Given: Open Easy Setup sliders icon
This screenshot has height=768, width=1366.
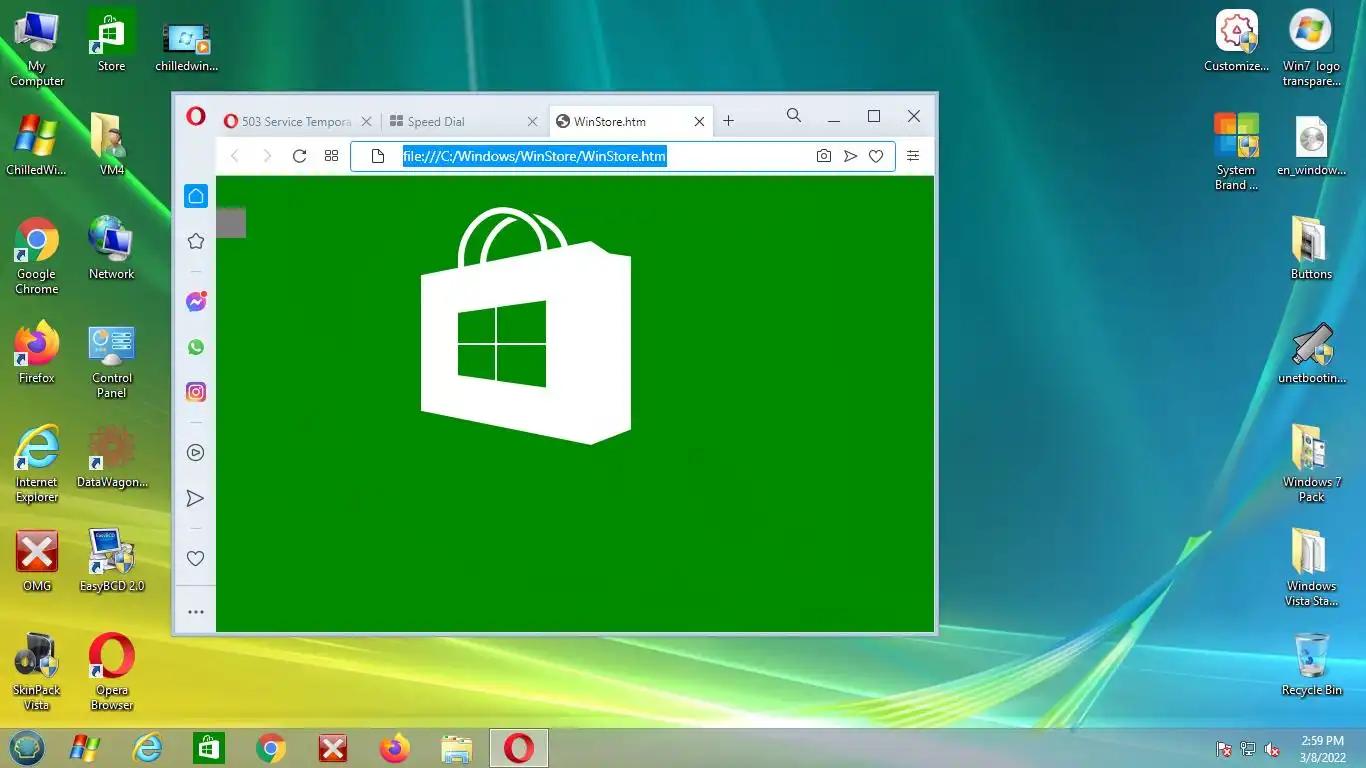Looking at the screenshot, I should click(x=913, y=156).
